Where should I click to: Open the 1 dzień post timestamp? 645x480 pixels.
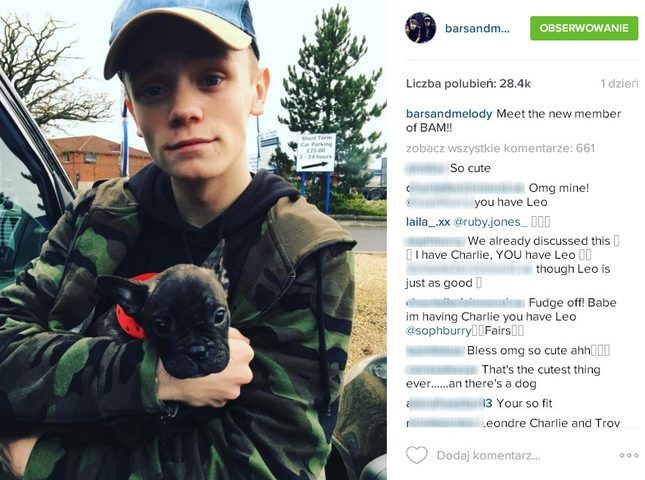pyautogui.click(x=619, y=84)
